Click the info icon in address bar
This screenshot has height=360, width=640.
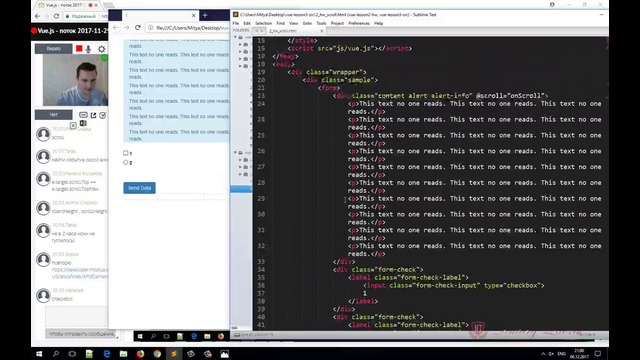coord(150,28)
